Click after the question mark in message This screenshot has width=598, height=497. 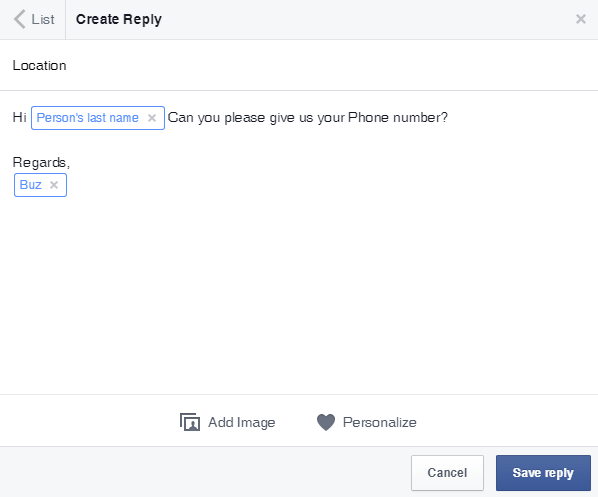(450, 117)
